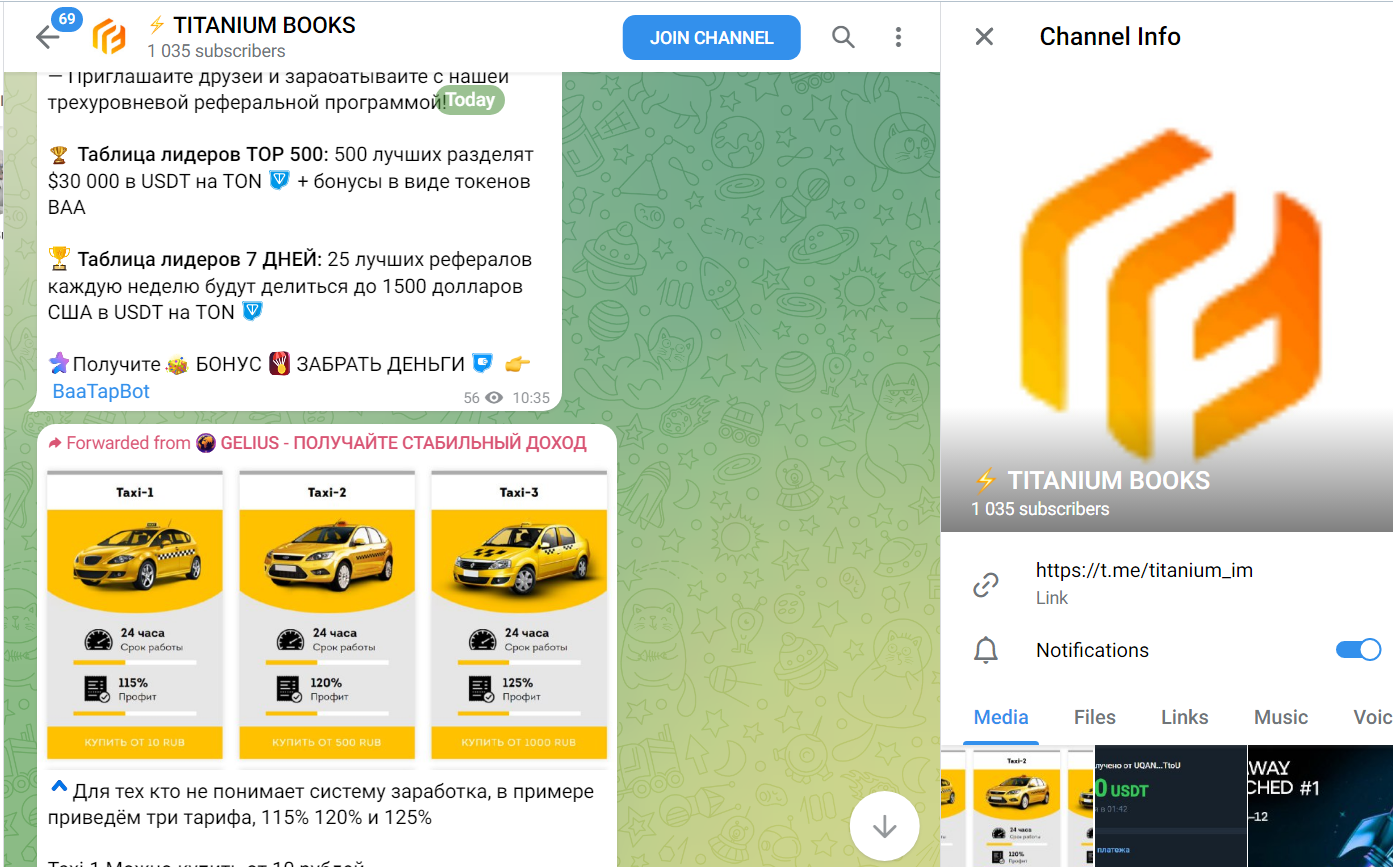1393x867 pixels.
Task: Click the 'КУПИТЬ ОТ 1000 RUB' label
Action: [x=519, y=743]
